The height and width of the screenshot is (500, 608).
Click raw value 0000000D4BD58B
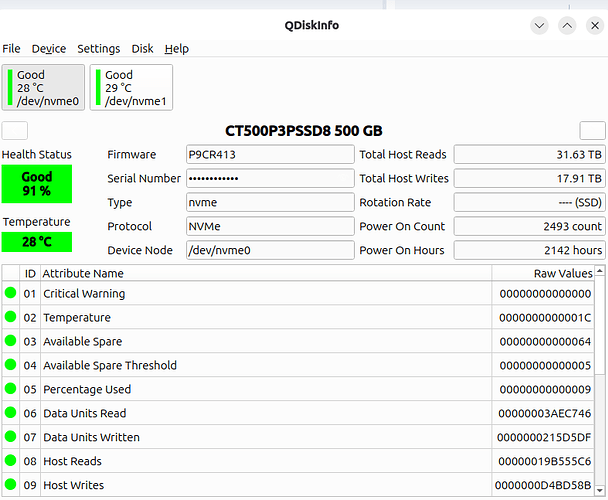(543, 485)
